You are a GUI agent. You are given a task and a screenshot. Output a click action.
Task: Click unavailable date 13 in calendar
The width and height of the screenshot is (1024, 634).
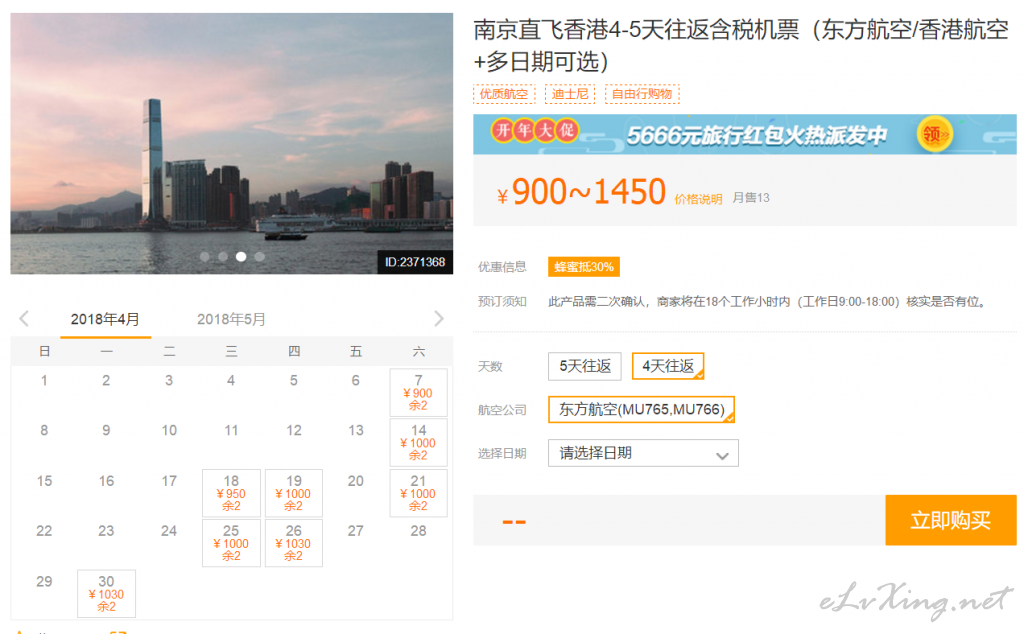click(x=355, y=430)
